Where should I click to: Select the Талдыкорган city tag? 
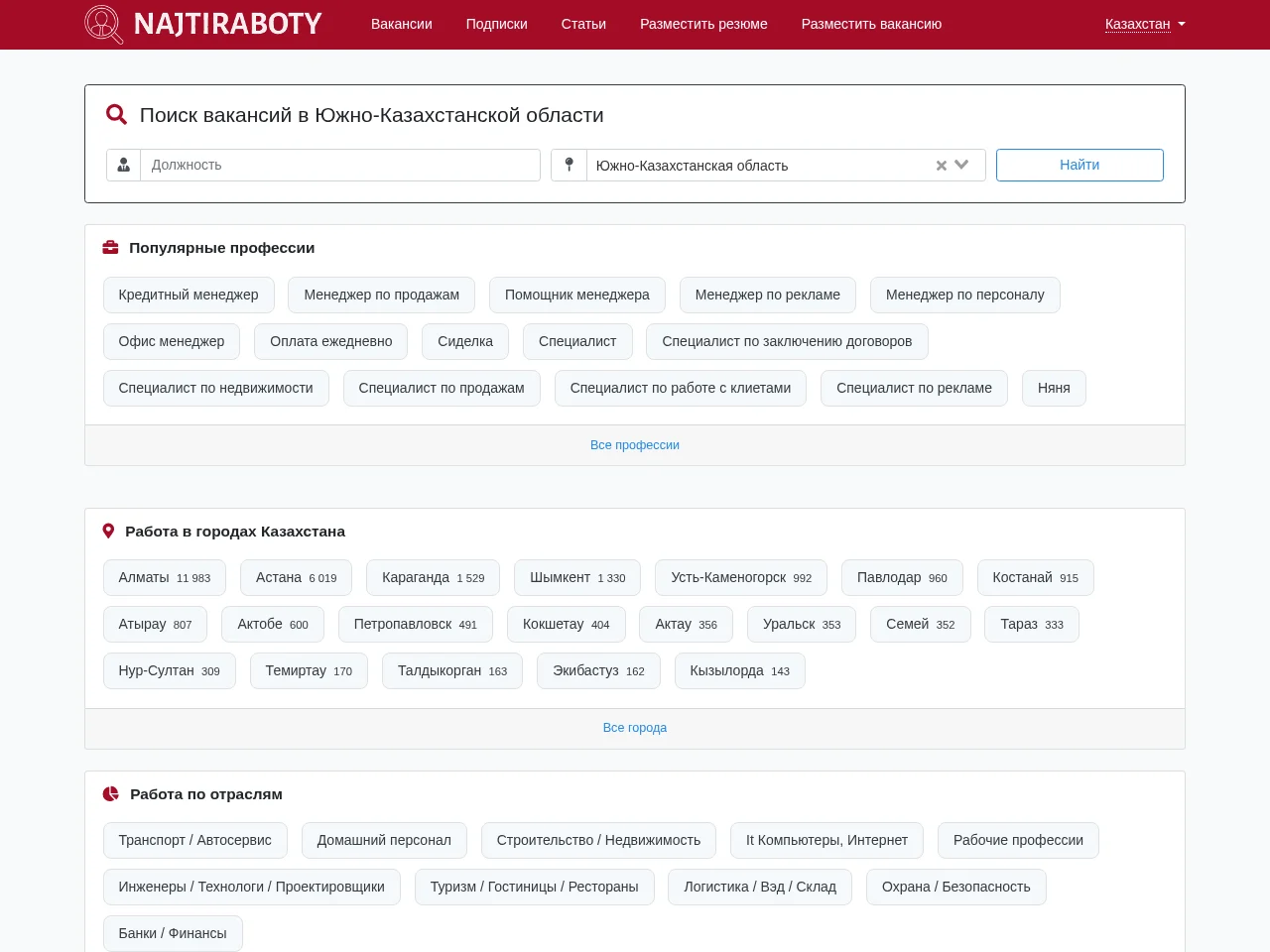(x=452, y=670)
